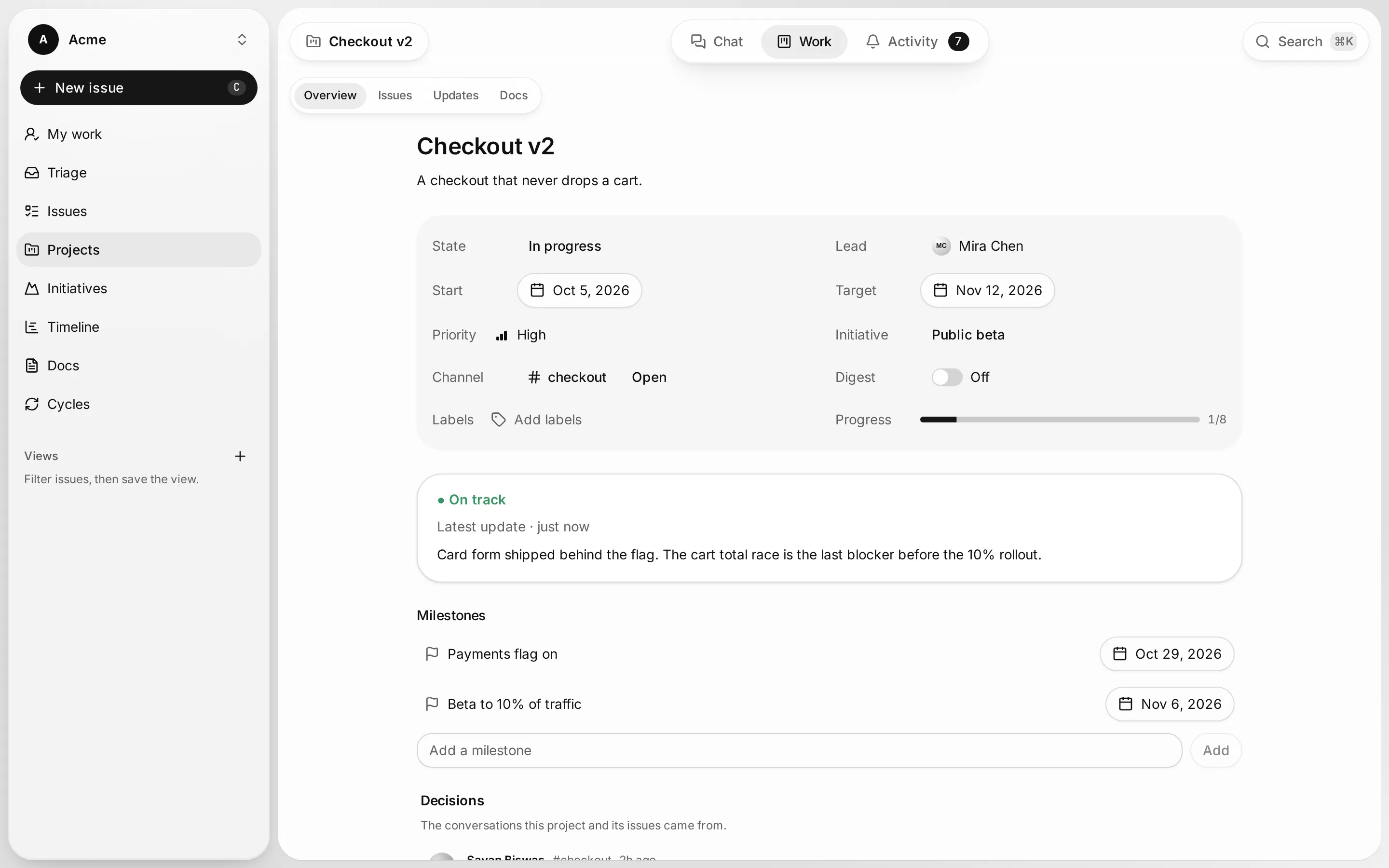Change the In progress state
The height and width of the screenshot is (868, 1389).
point(564,246)
